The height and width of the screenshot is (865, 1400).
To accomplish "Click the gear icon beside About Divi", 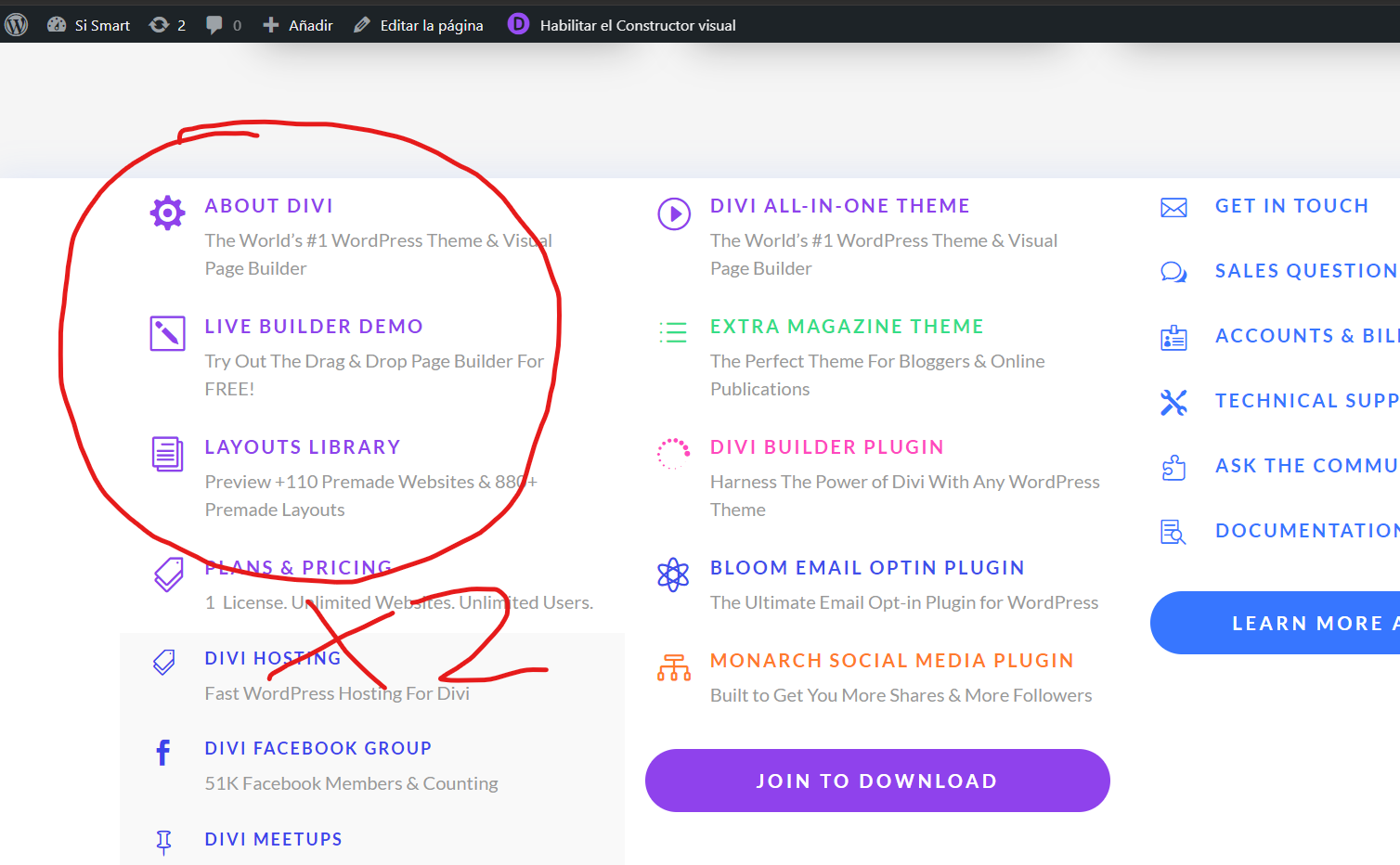I will coord(167,213).
